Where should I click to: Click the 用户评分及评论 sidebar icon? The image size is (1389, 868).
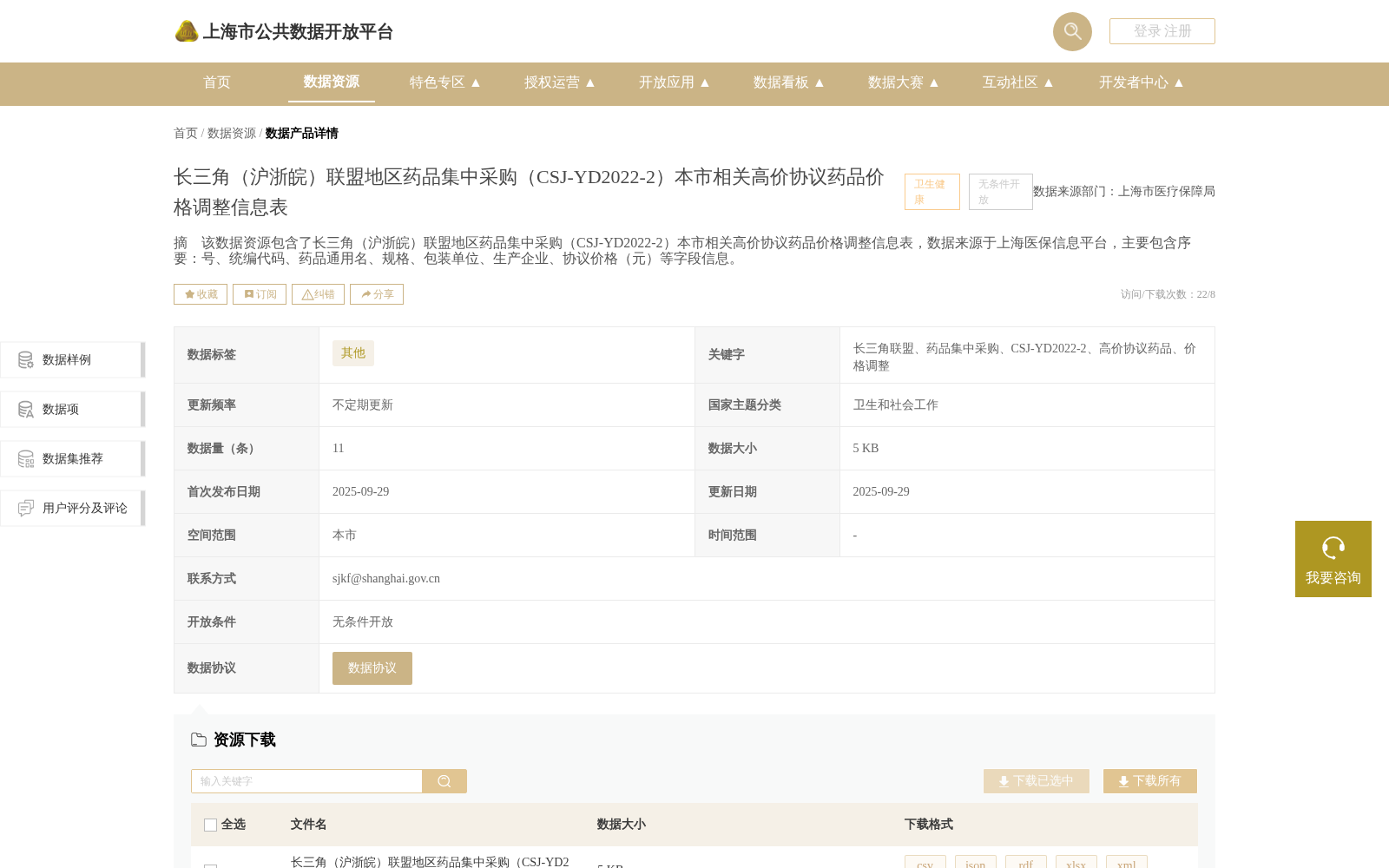26,508
